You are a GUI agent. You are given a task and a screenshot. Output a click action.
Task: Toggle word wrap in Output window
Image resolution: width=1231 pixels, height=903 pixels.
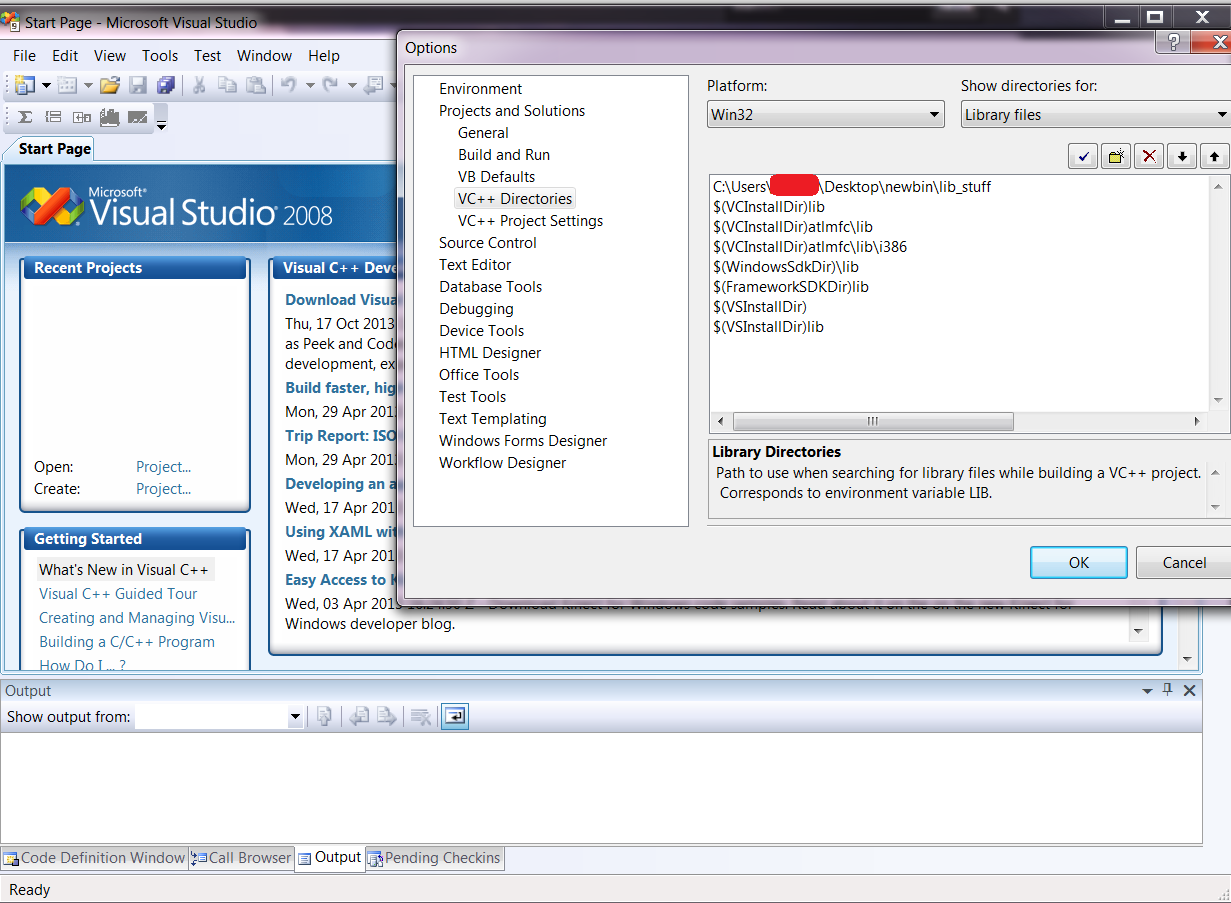click(x=455, y=716)
